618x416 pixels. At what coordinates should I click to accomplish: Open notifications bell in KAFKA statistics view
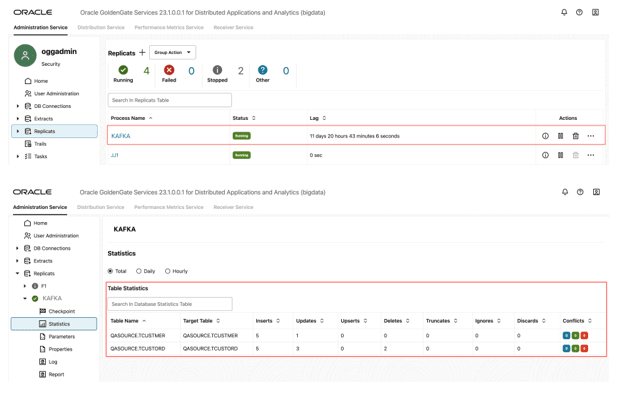(x=565, y=192)
